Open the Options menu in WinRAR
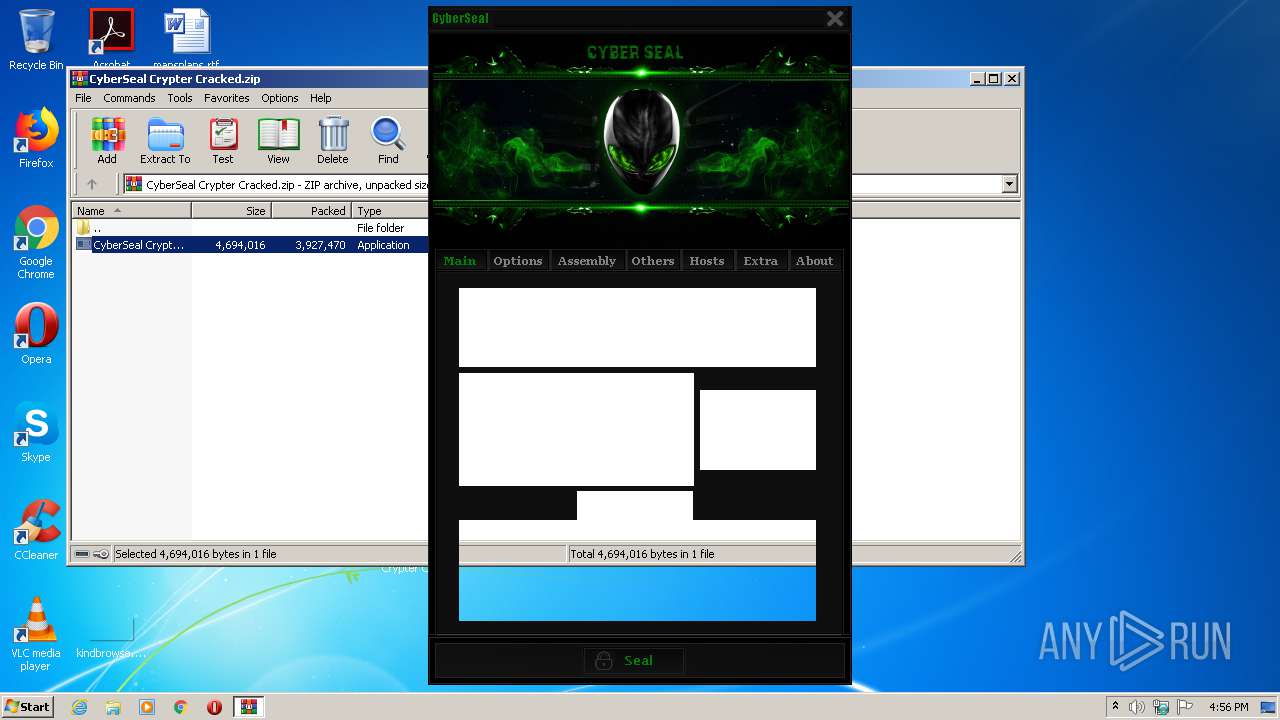1280x720 pixels. pyautogui.click(x=280, y=98)
